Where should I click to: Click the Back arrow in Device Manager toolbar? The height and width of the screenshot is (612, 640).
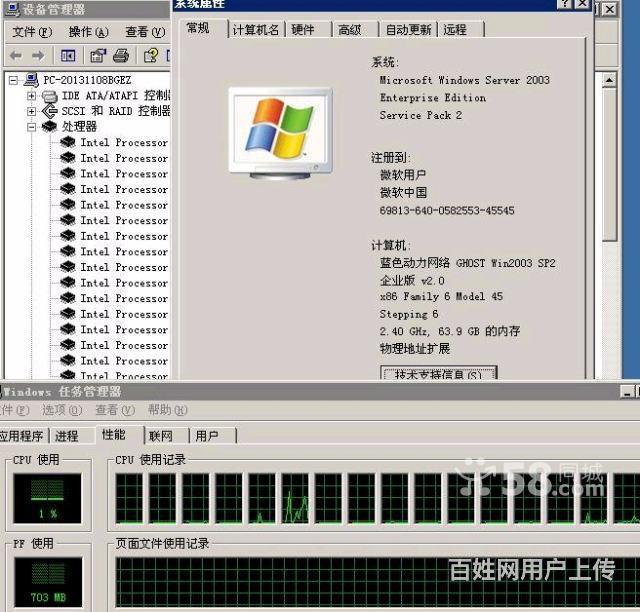coord(16,55)
